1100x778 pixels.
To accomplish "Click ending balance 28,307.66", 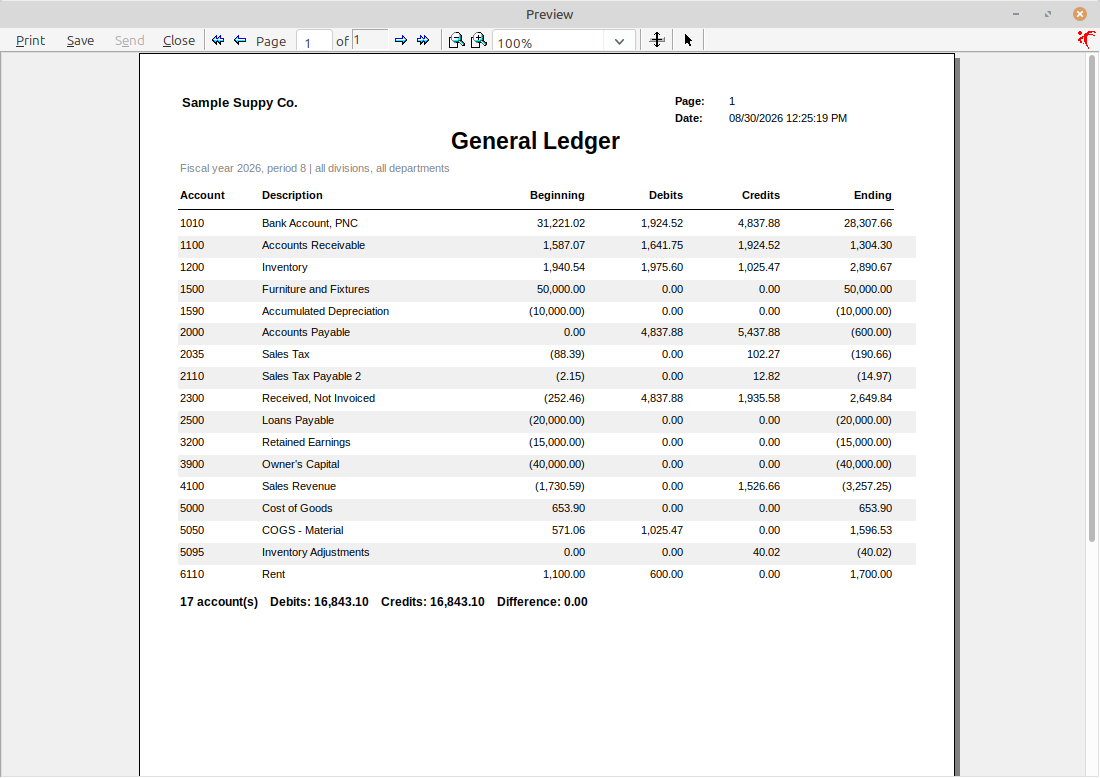I will 868,223.
